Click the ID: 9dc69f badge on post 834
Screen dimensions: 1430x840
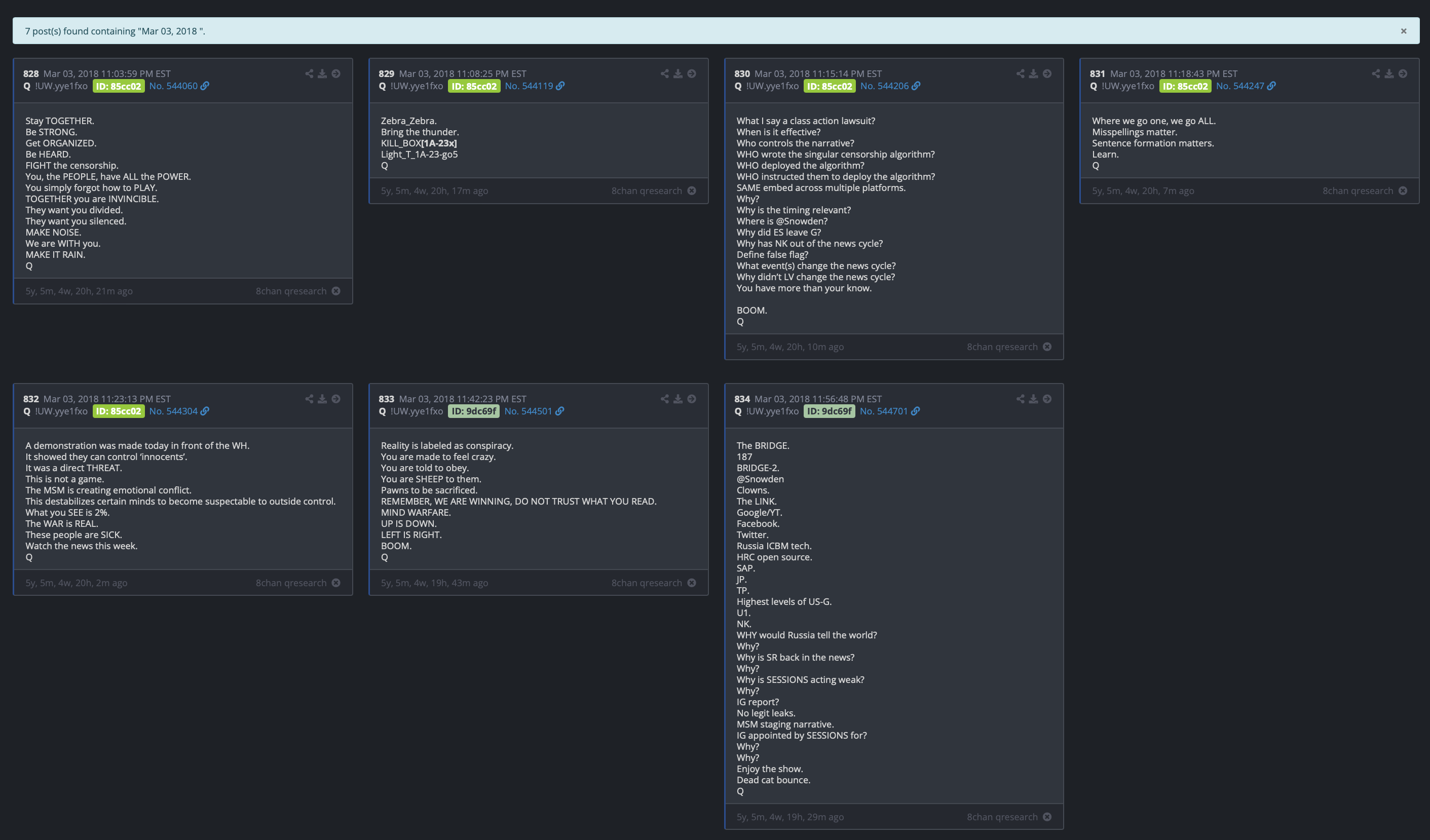pyautogui.click(x=829, y=411)
